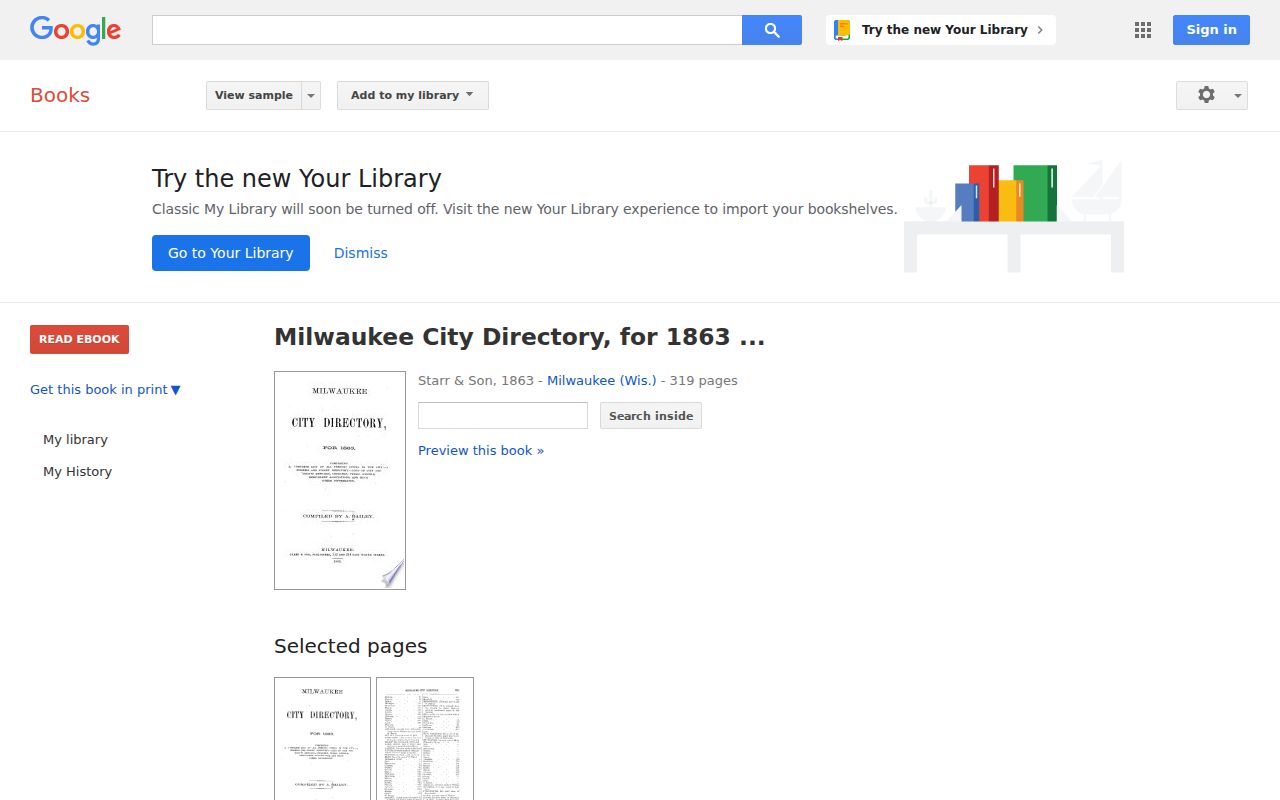The height and width of the screenshot is (800, 1280).
Task: Focus the Search inside text field
Action: [503, 415]
